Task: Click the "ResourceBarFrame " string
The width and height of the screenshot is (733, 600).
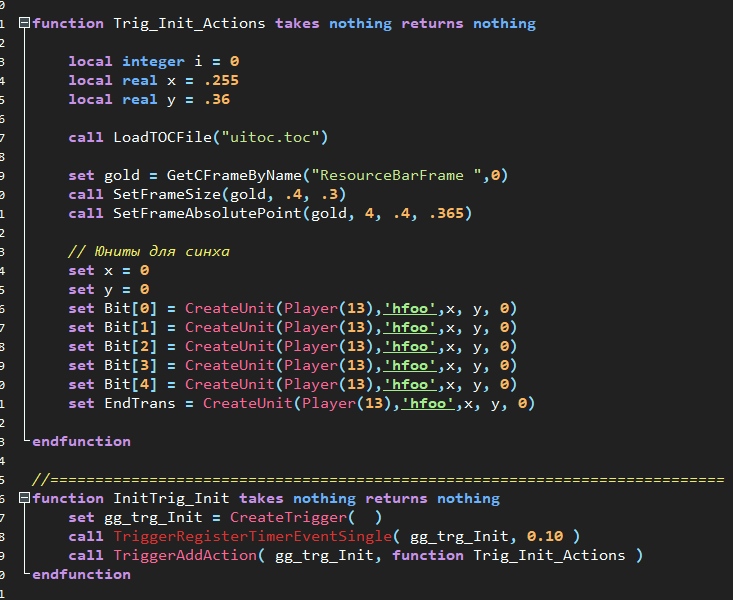Action: tap(396, 175)
